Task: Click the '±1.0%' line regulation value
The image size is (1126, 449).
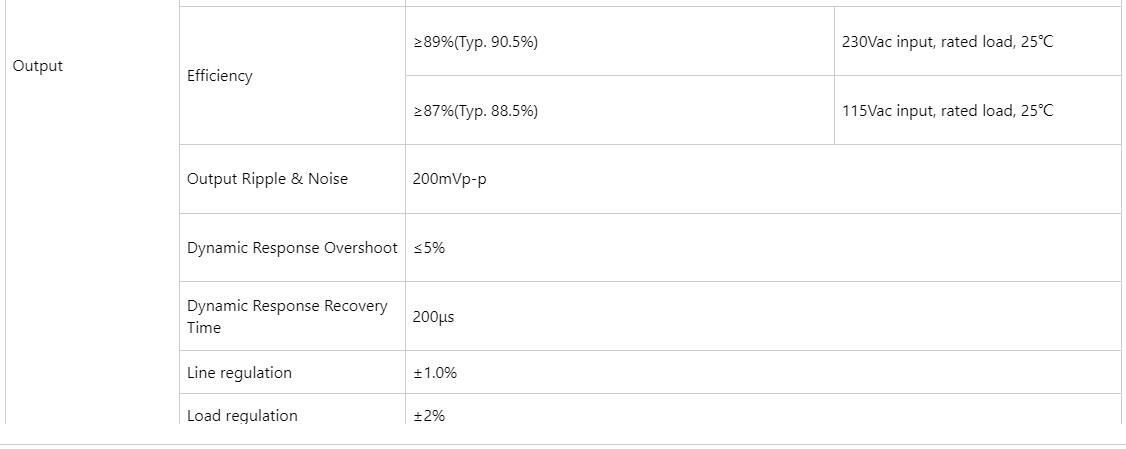Action: pos(435,373)
